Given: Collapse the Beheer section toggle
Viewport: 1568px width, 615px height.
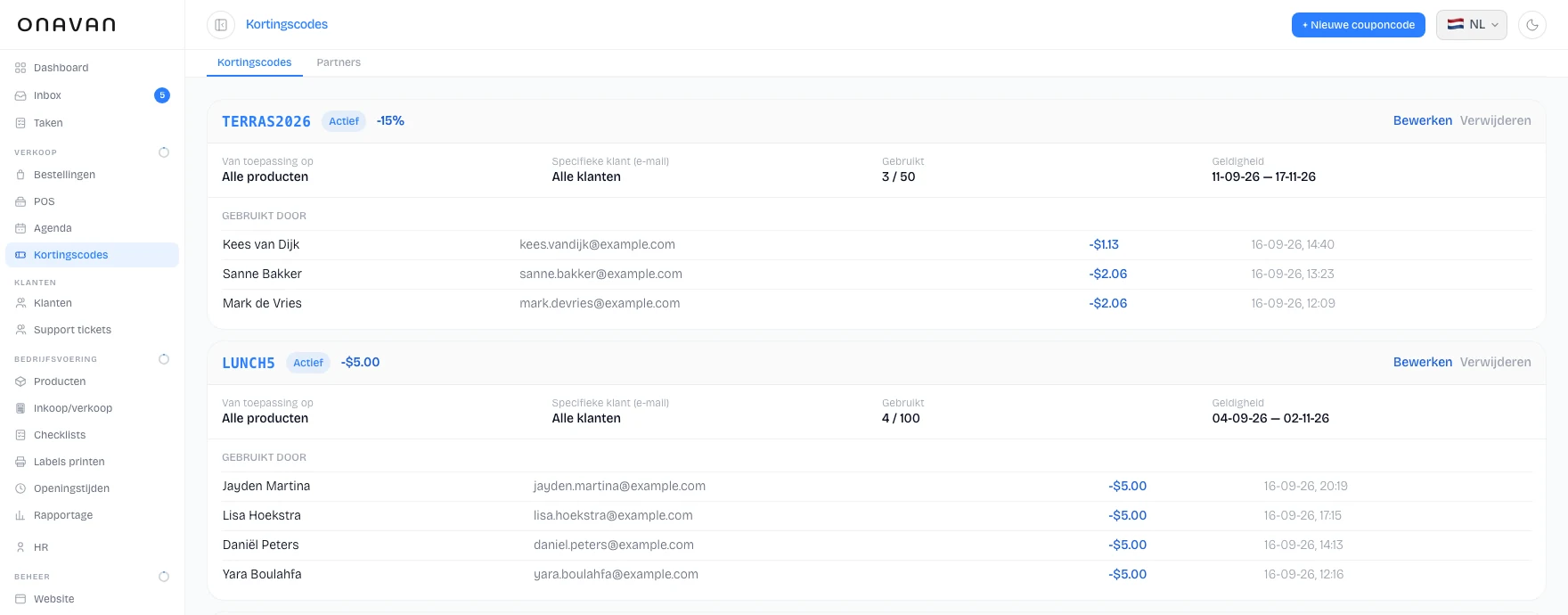Looking at the screenshot, I should point(164,577).
